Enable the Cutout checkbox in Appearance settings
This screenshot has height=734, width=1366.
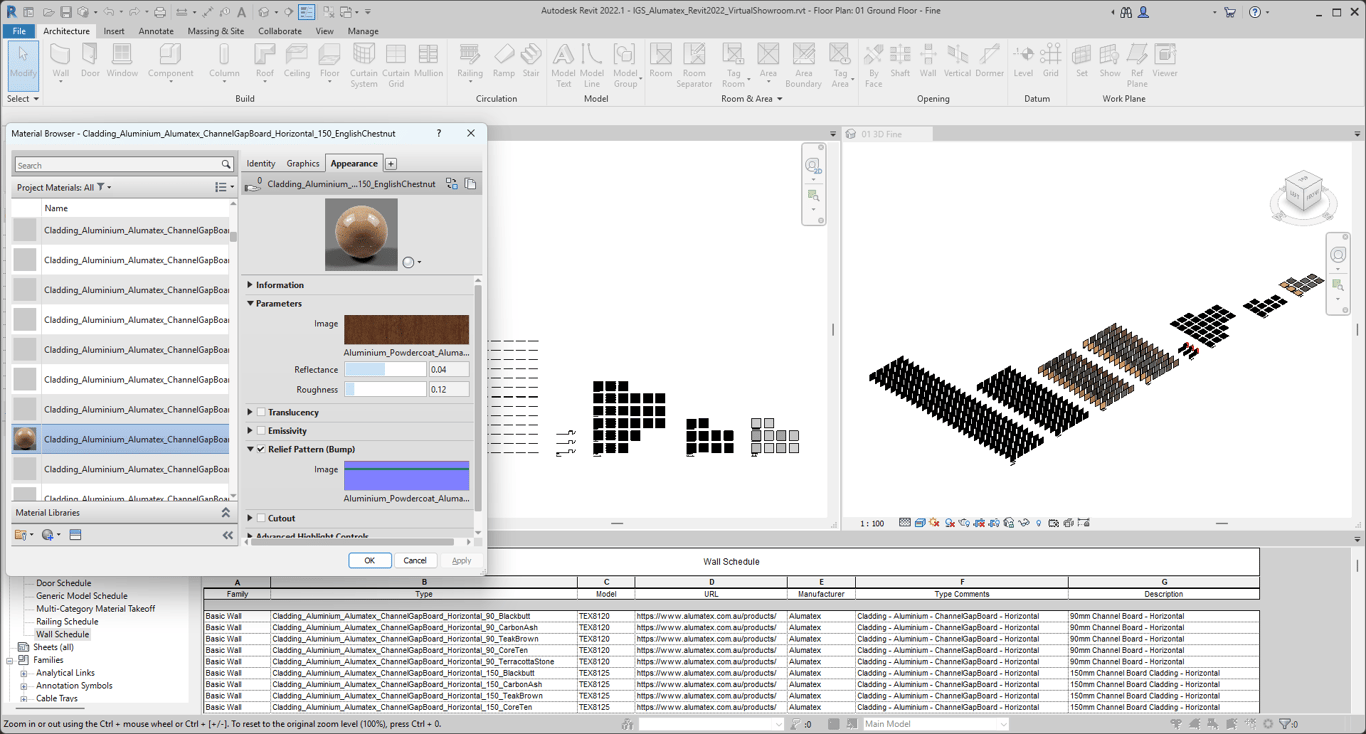(260, 518)
